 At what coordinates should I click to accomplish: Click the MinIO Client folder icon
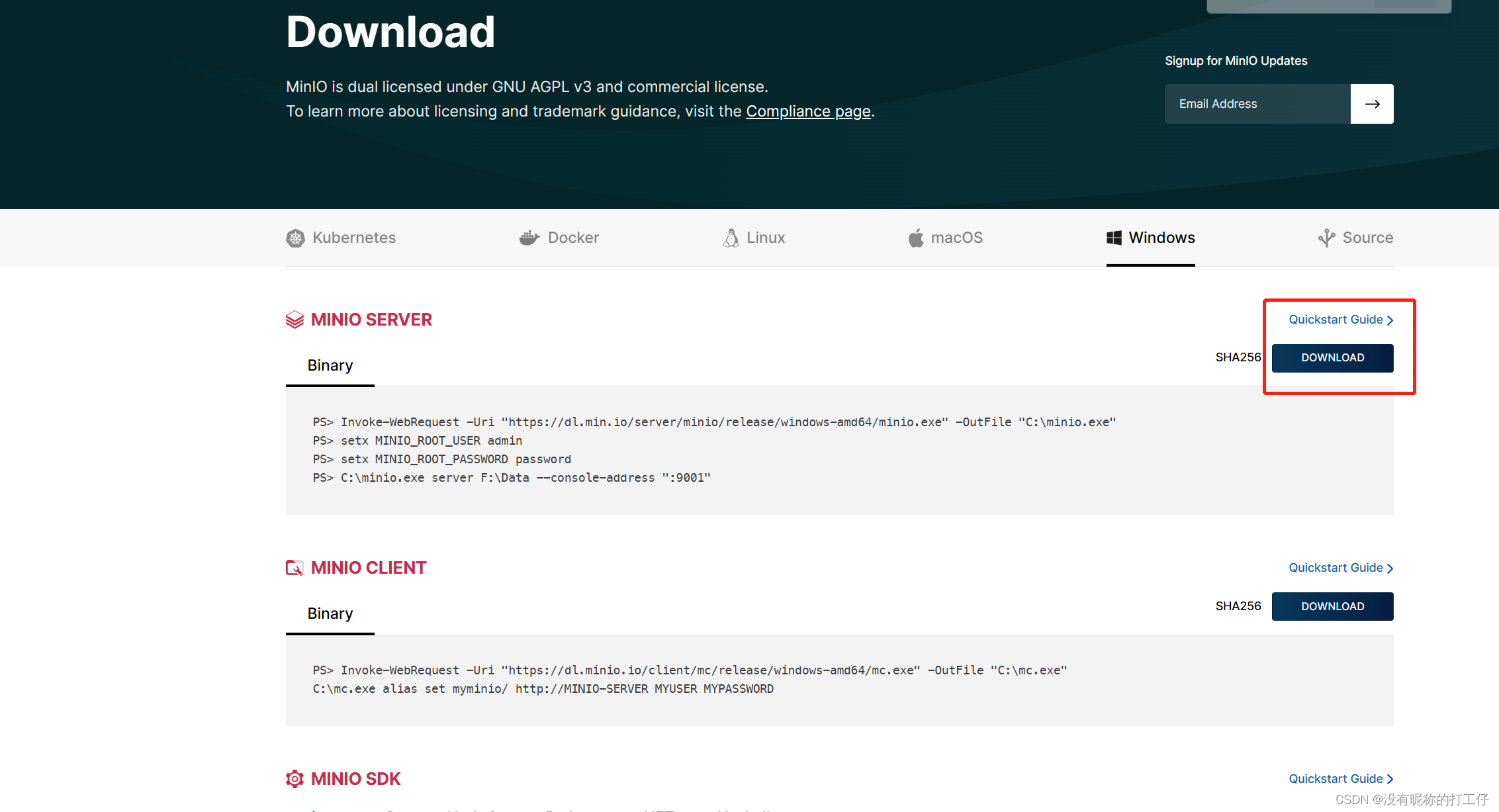295,568
